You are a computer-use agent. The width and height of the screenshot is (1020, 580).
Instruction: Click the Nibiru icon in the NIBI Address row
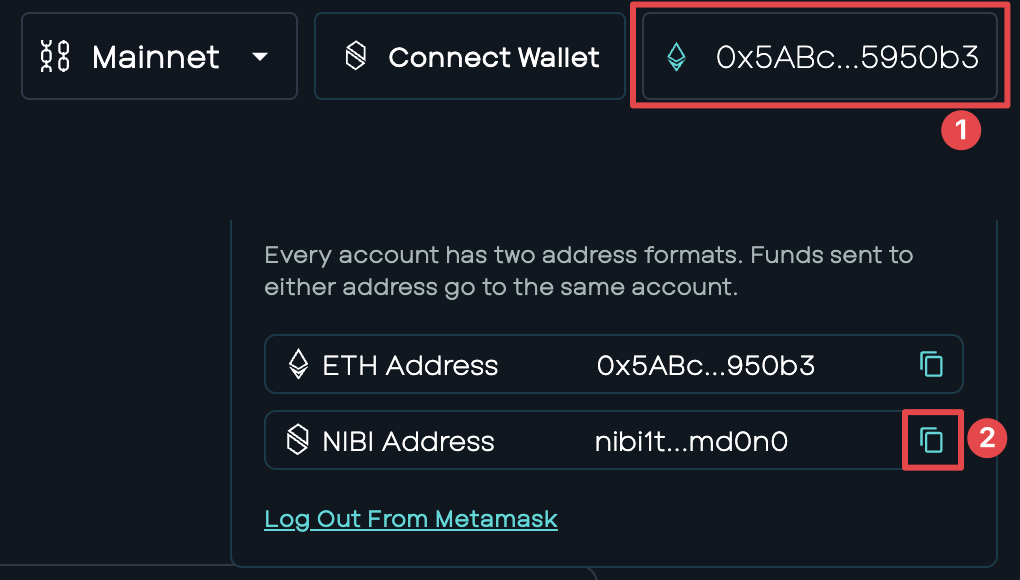(298, 440)
